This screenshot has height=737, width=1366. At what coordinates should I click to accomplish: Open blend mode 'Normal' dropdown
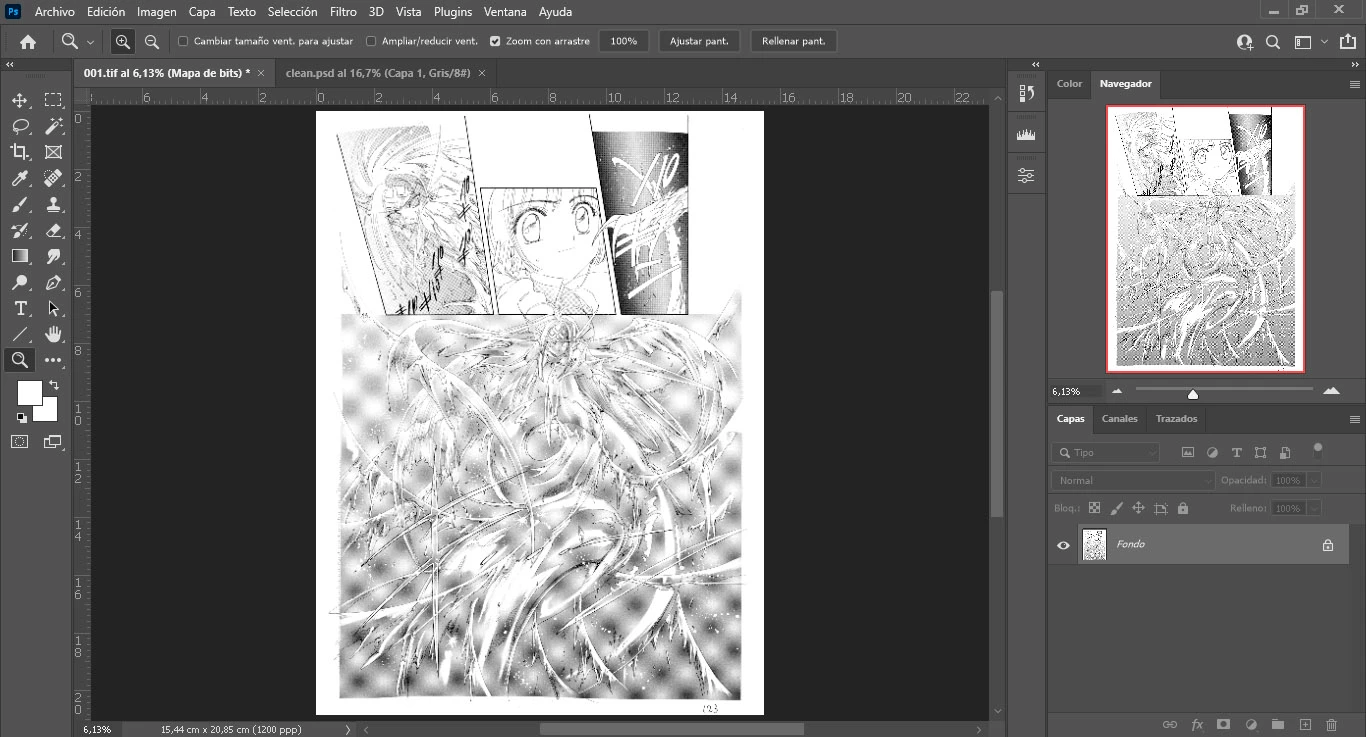point(1132,480)
